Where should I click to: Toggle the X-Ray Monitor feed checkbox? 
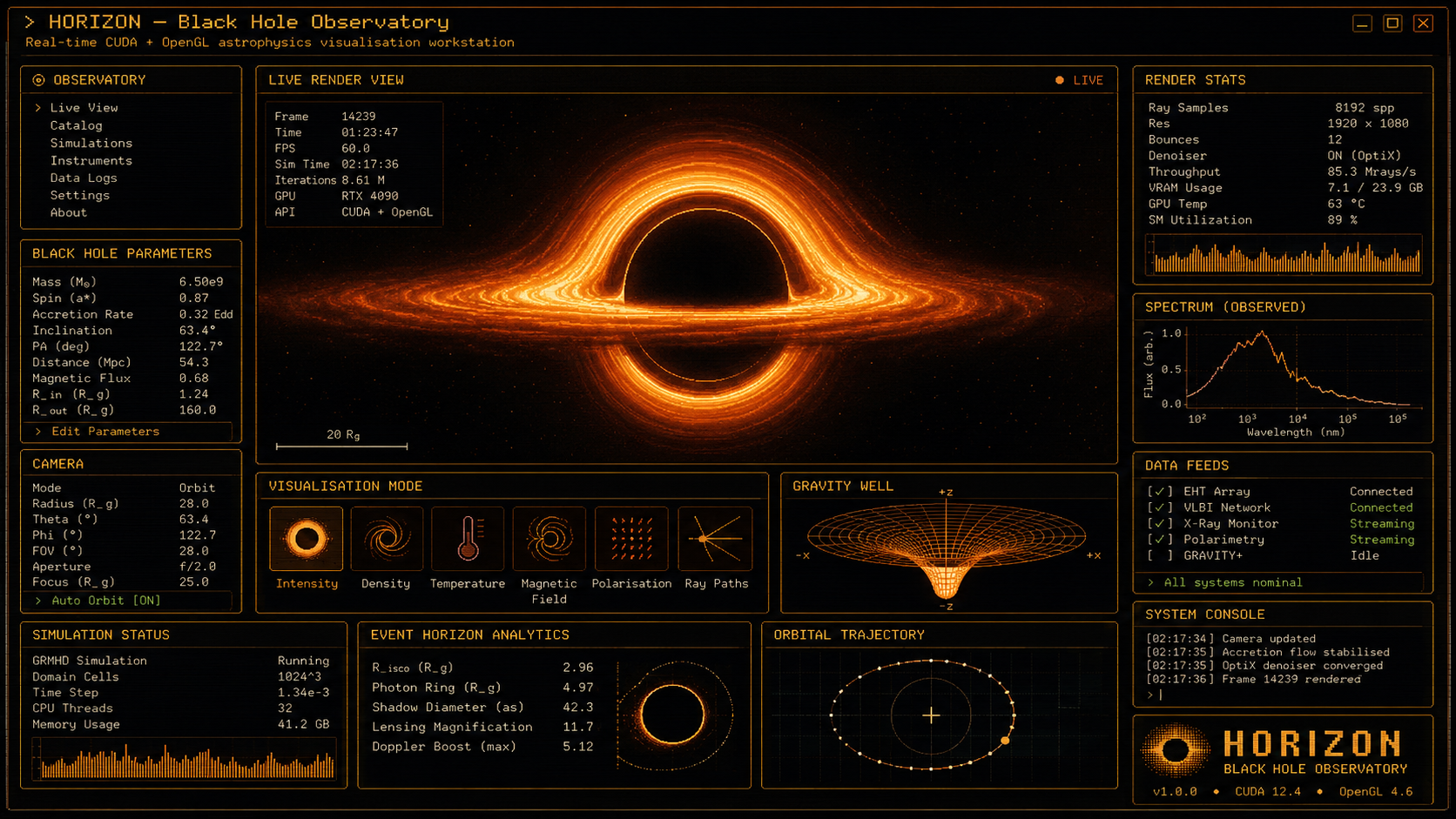click(1160, 524)
